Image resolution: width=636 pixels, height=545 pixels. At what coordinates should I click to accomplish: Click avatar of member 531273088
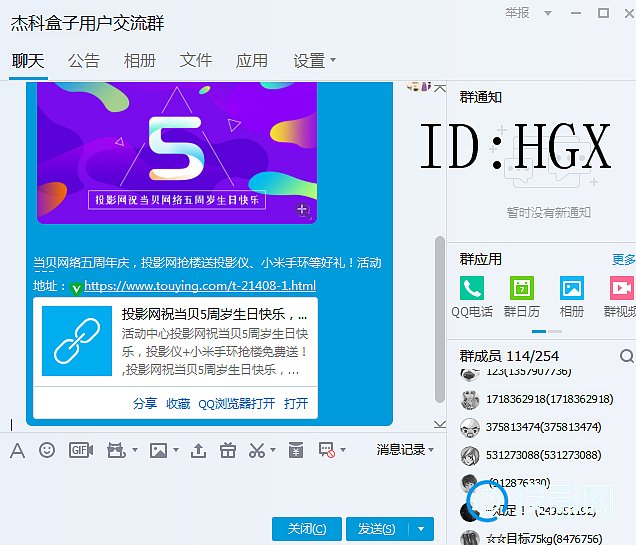pos(470,455)
